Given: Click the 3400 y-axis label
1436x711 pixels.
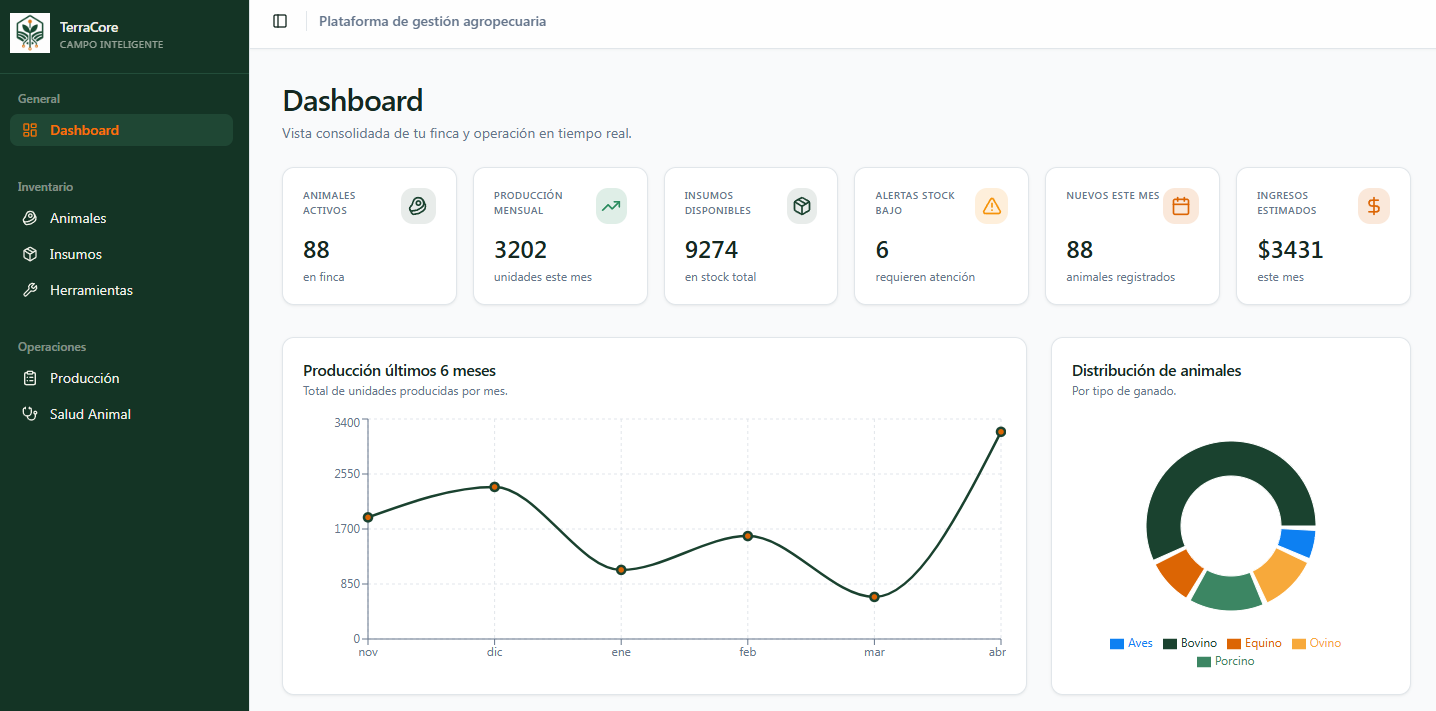Looking at the screenshot, I should click(346, 423).
